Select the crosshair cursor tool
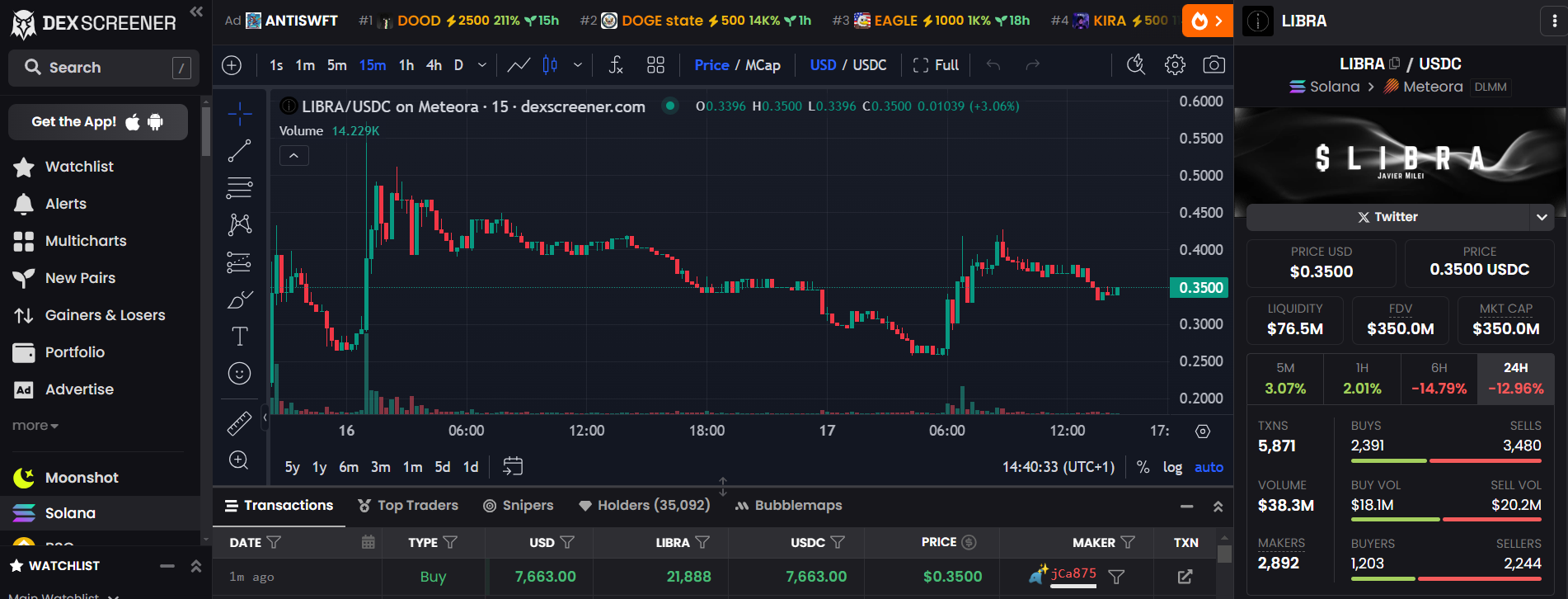This screenshot has height=599, width=1568. [239, 114]
